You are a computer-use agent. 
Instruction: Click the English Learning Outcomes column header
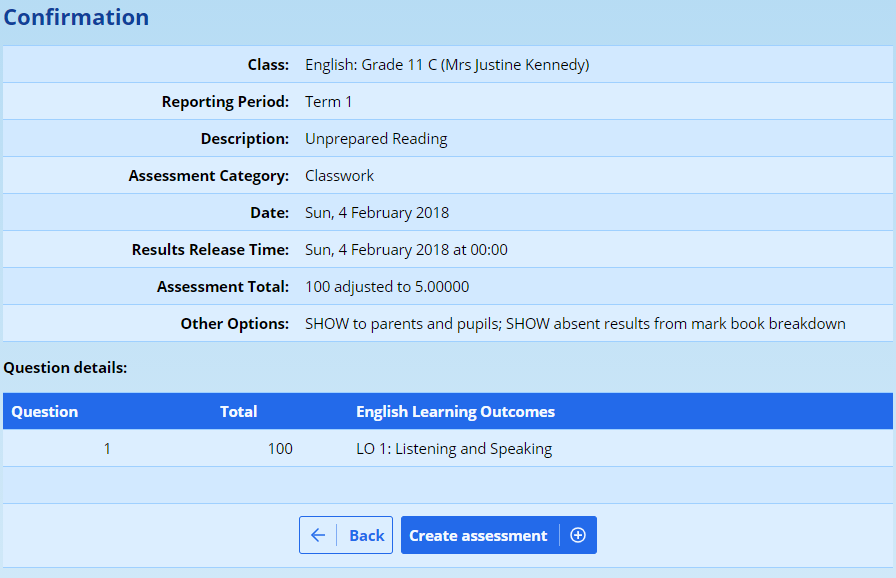point(455,411)
